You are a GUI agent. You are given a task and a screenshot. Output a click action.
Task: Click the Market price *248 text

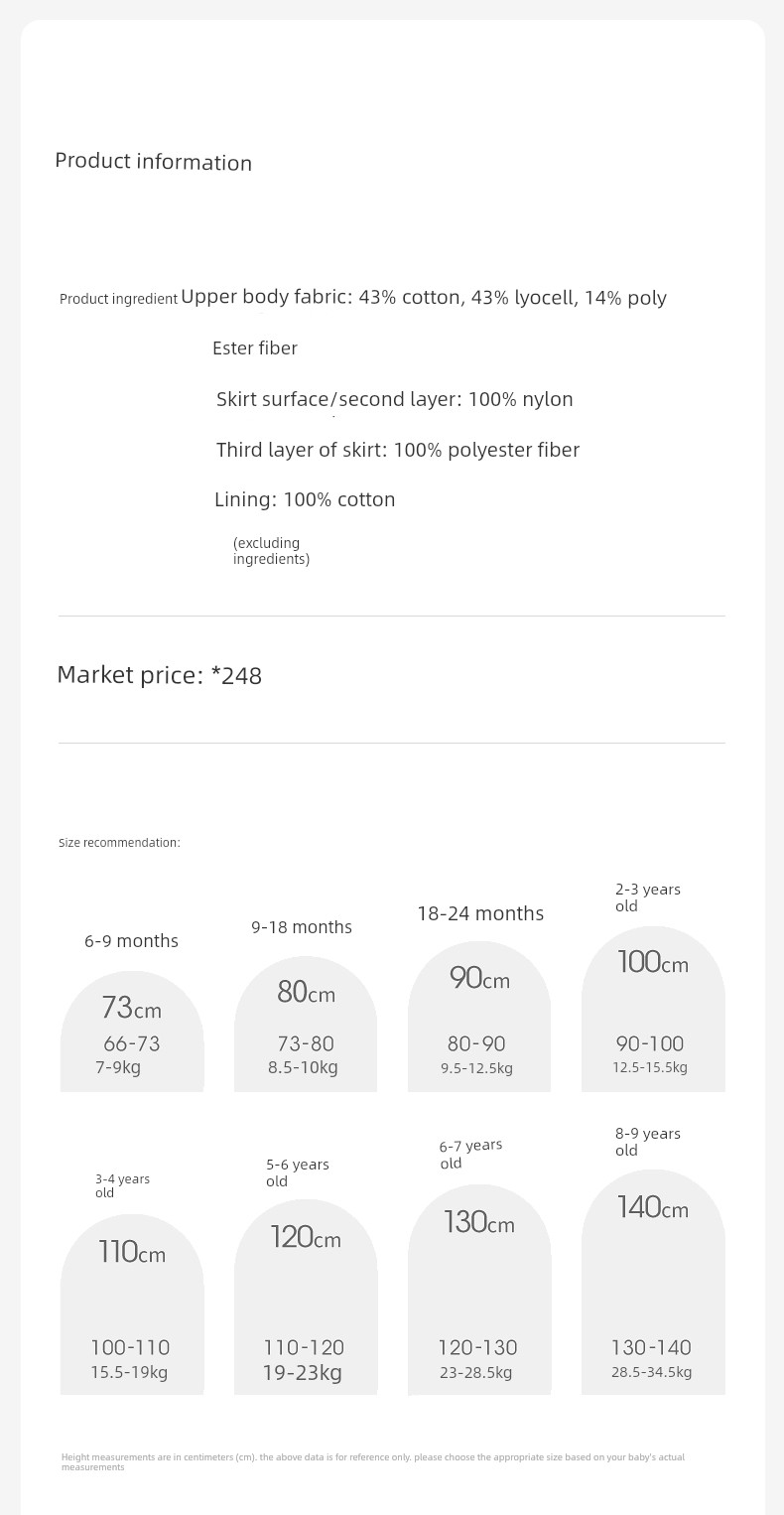click(x=160, y=675)
